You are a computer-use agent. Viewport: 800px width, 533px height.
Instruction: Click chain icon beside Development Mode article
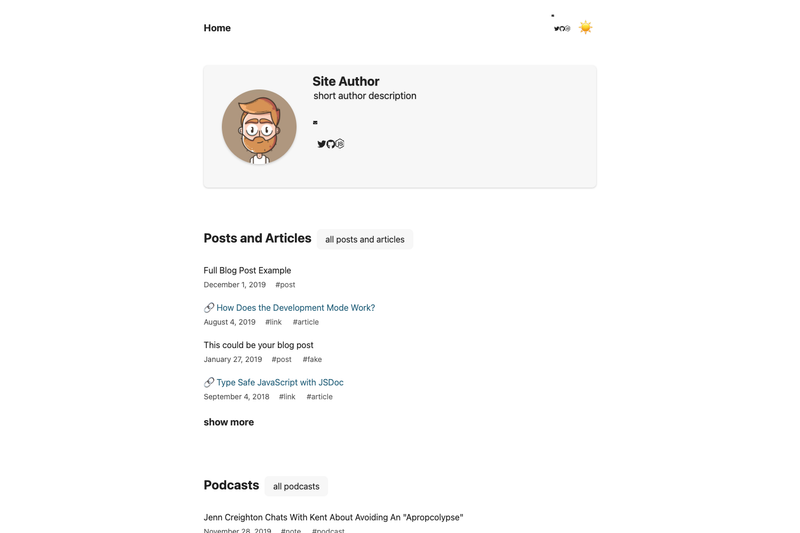(x=209, y=308)
